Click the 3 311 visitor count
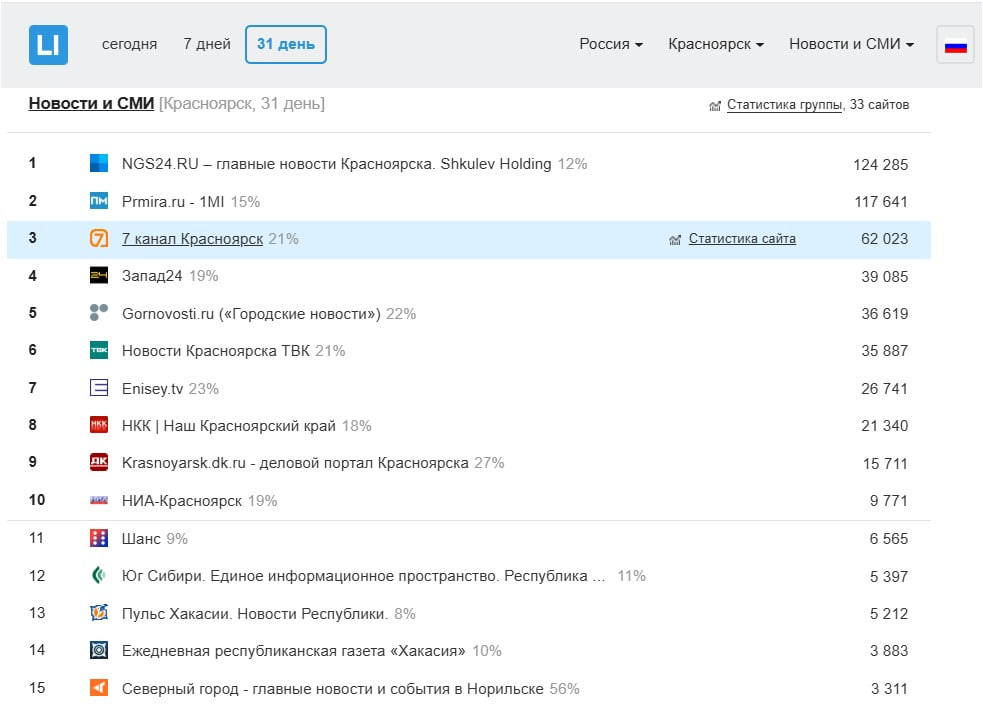 (889, 689)
